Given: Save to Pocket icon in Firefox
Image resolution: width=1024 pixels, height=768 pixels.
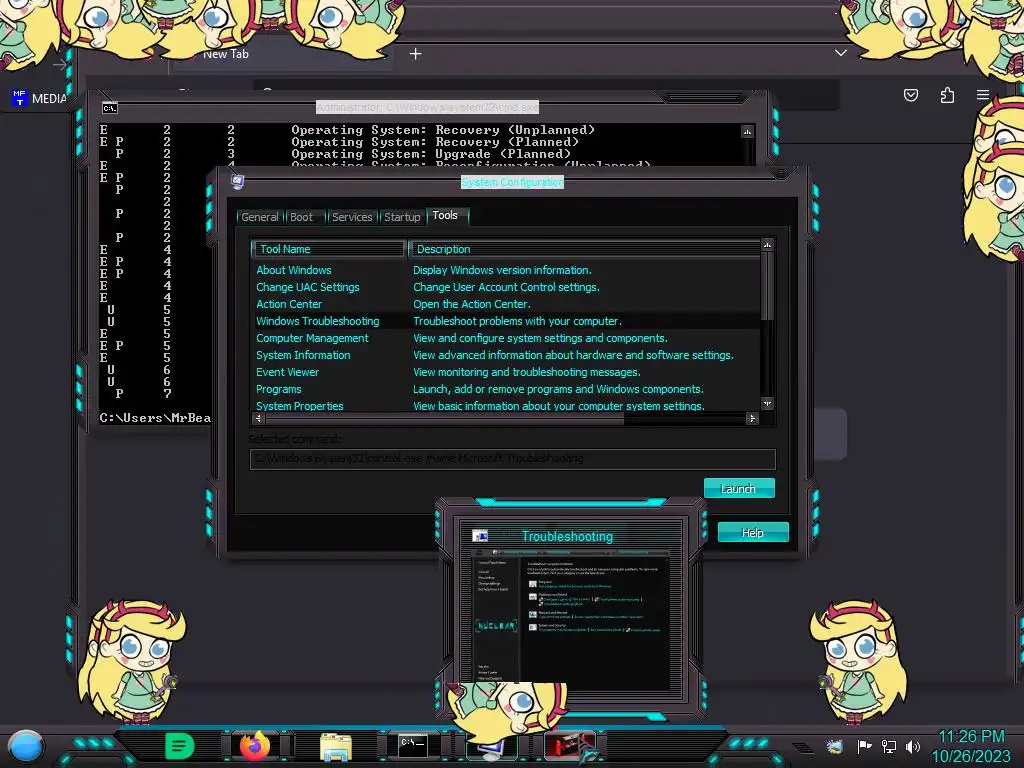Looking at the screenshot, I should [910, 95].
